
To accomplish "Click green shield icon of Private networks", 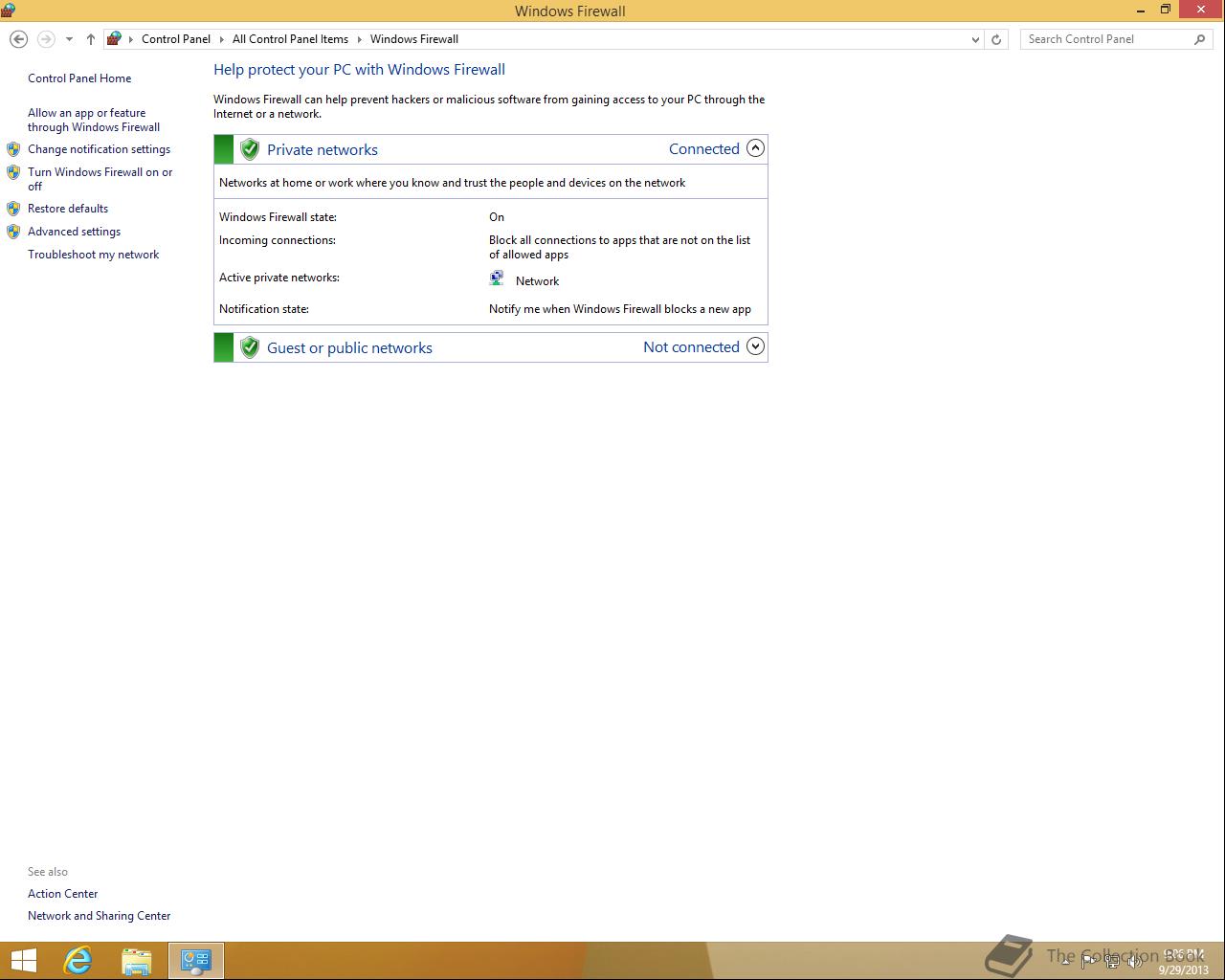I will click(250, 149).
